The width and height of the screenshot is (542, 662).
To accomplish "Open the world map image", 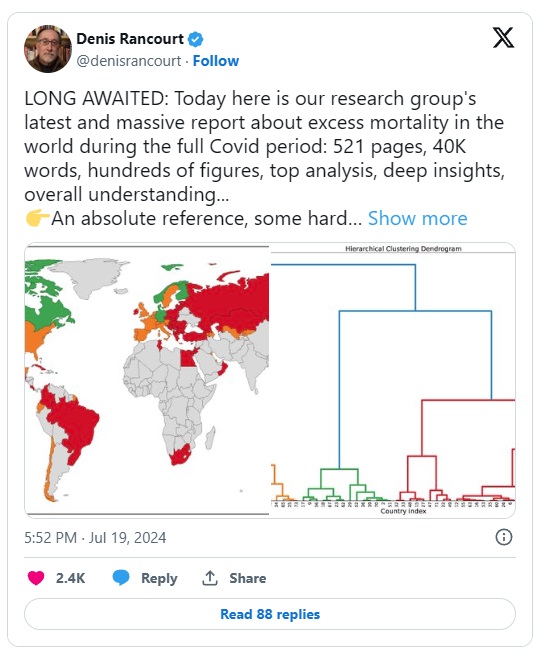I will coord(147,380).
